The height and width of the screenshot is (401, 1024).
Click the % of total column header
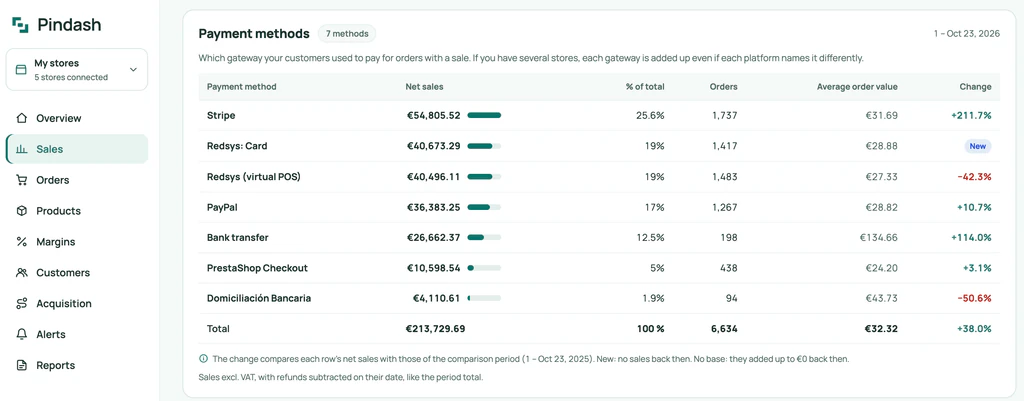tap(645, 87)
